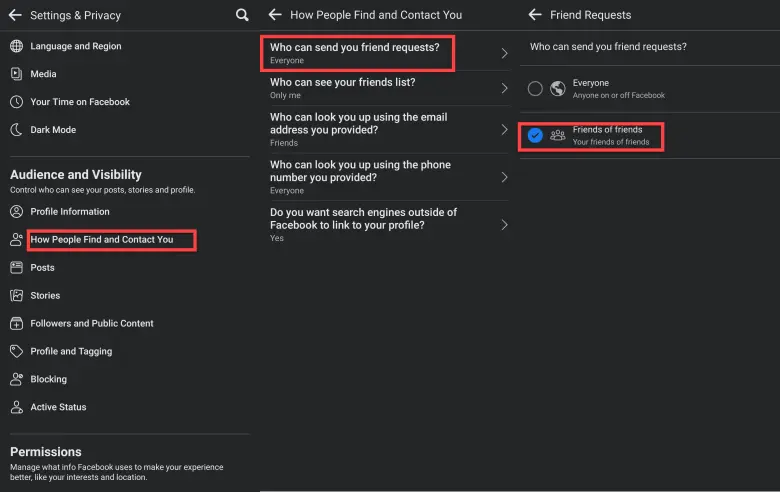Open Profile and Tagging settings
The width and height of the screenshot is (780, 492).
coord(71,351)
